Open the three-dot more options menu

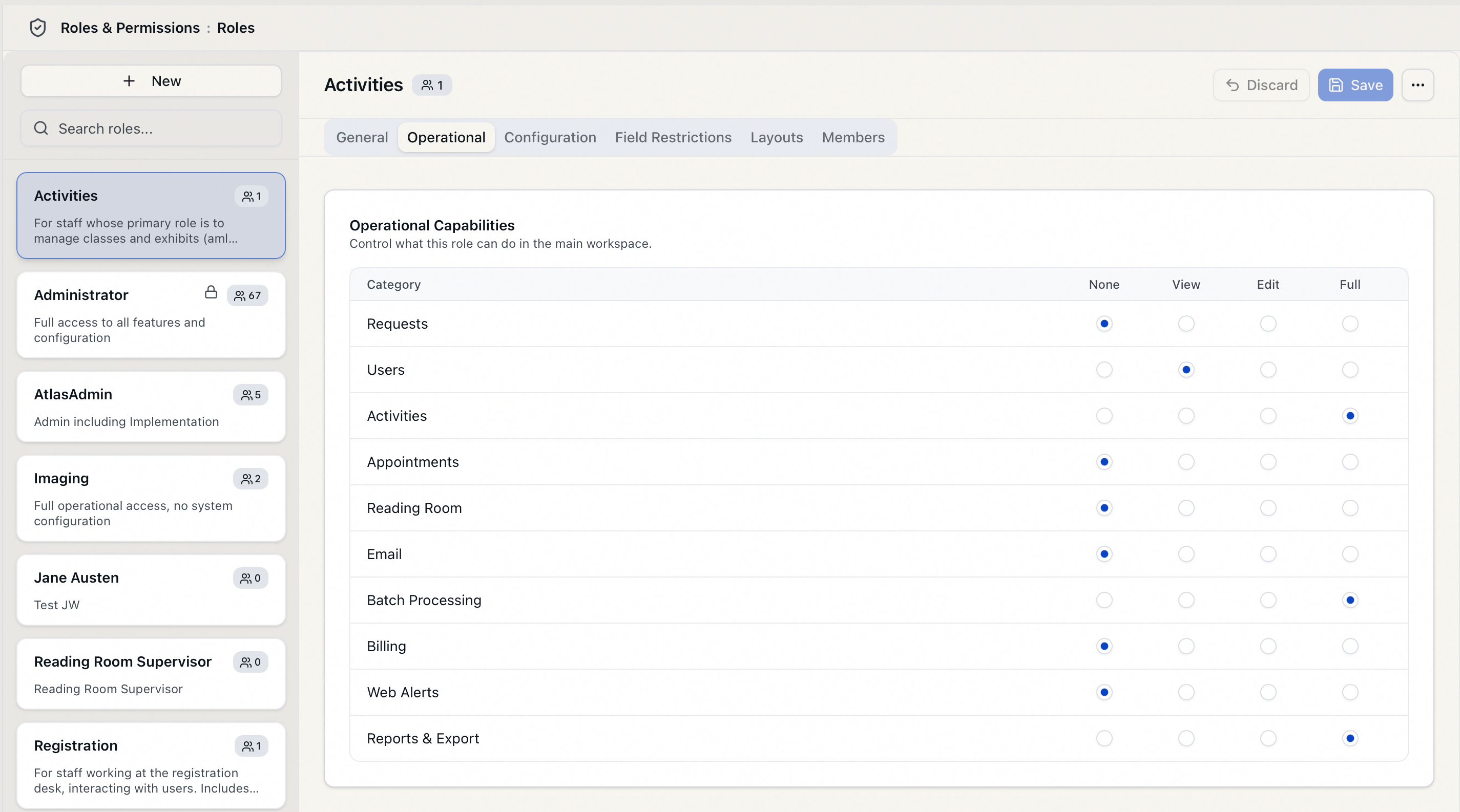(x=1417, y=85)
